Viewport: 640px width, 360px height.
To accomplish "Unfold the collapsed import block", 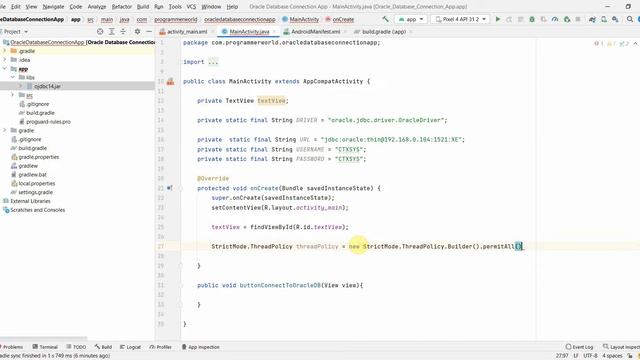I will click(213, 62).
